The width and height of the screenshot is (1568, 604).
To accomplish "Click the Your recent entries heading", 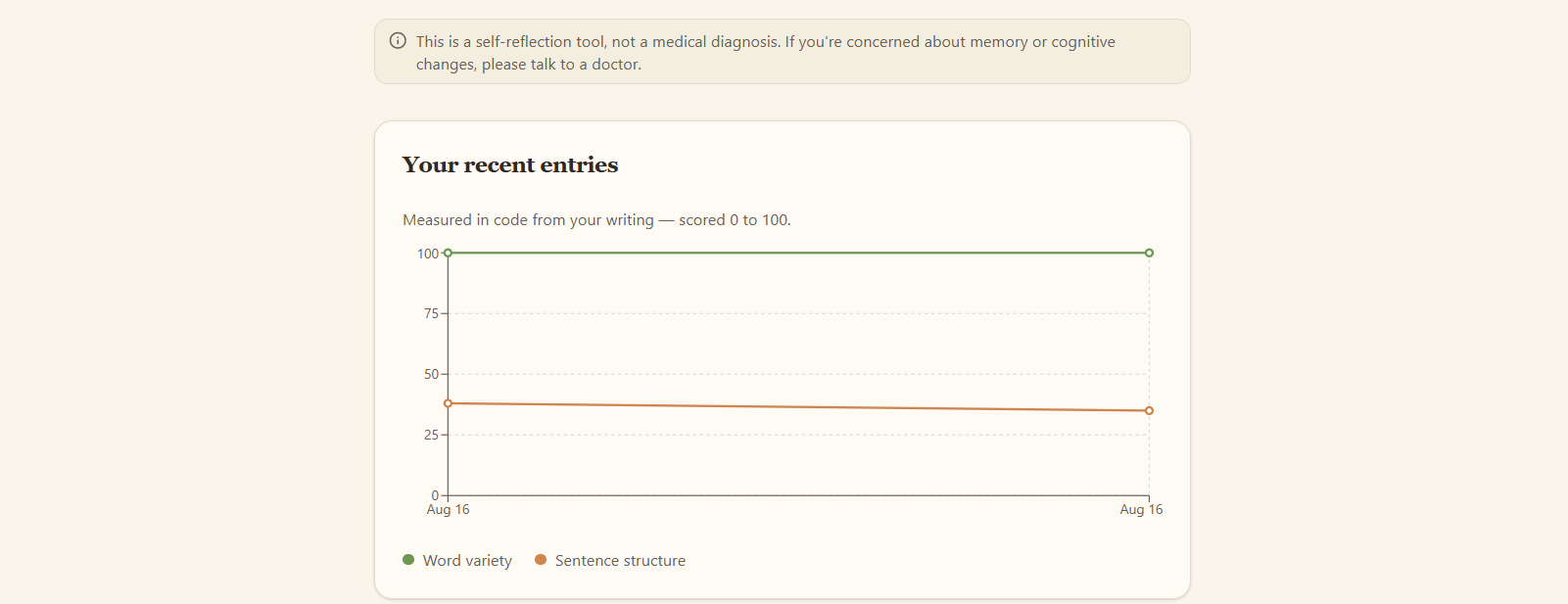I will (510, 164).
